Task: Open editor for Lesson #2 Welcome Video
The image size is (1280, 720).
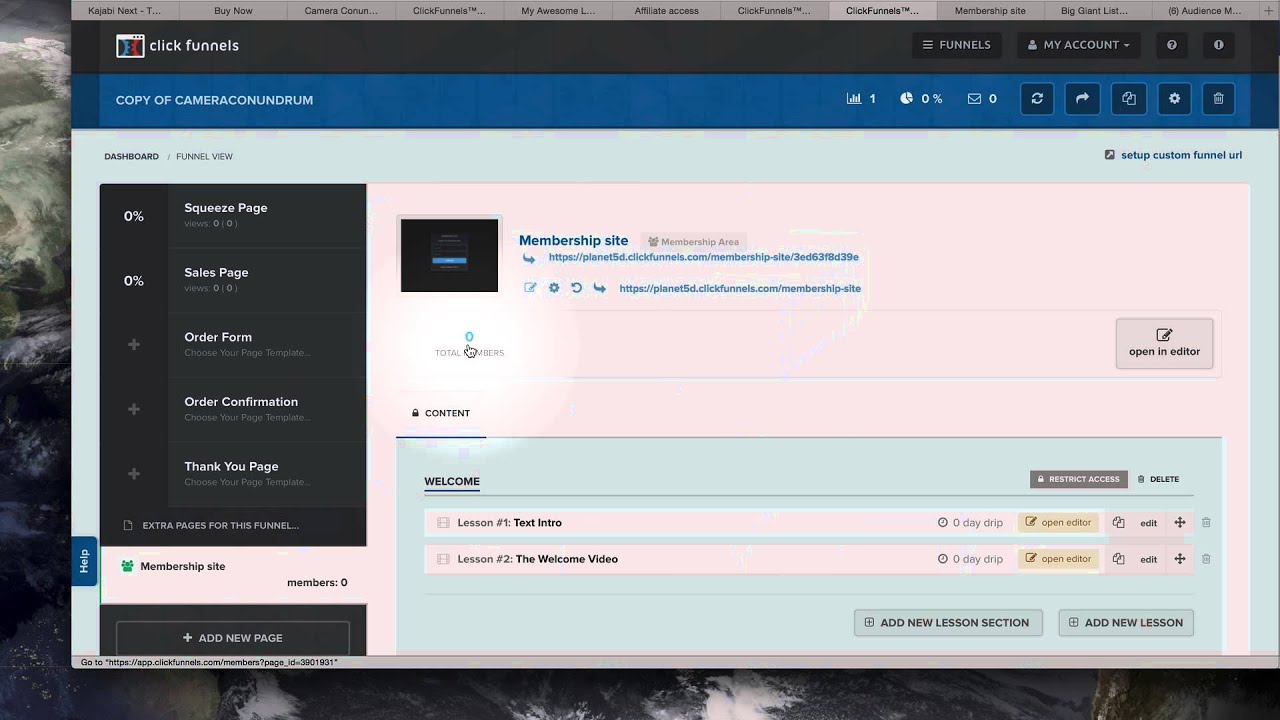Action: (1058, 559)
